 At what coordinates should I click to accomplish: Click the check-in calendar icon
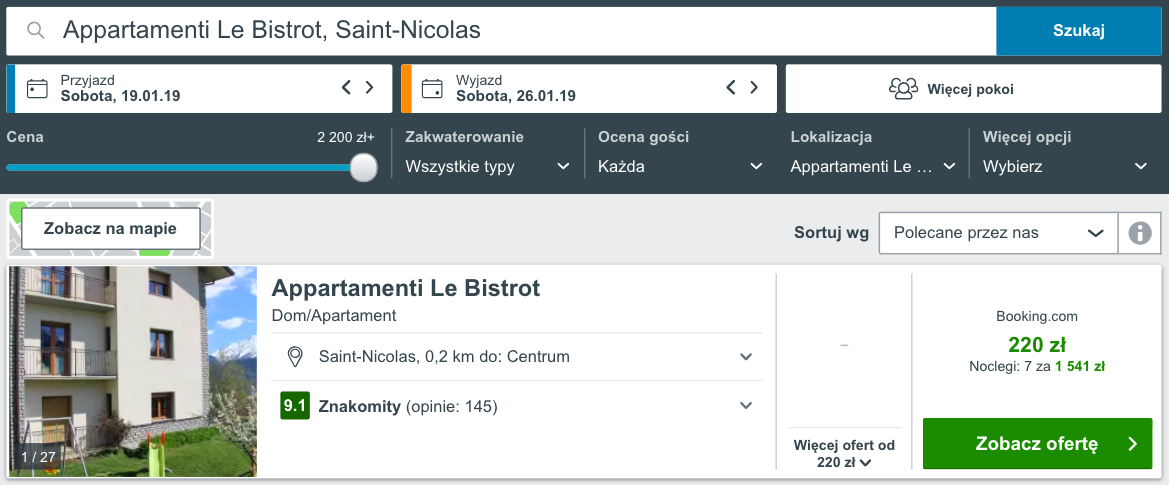(37, 89)
